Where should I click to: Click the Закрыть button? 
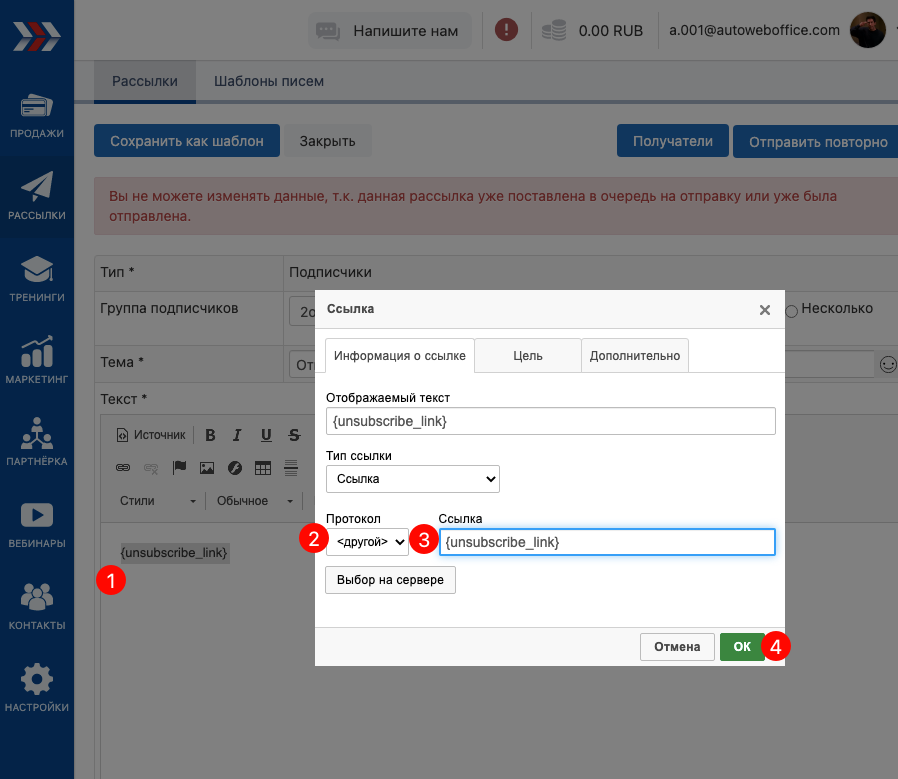(328, 141)
